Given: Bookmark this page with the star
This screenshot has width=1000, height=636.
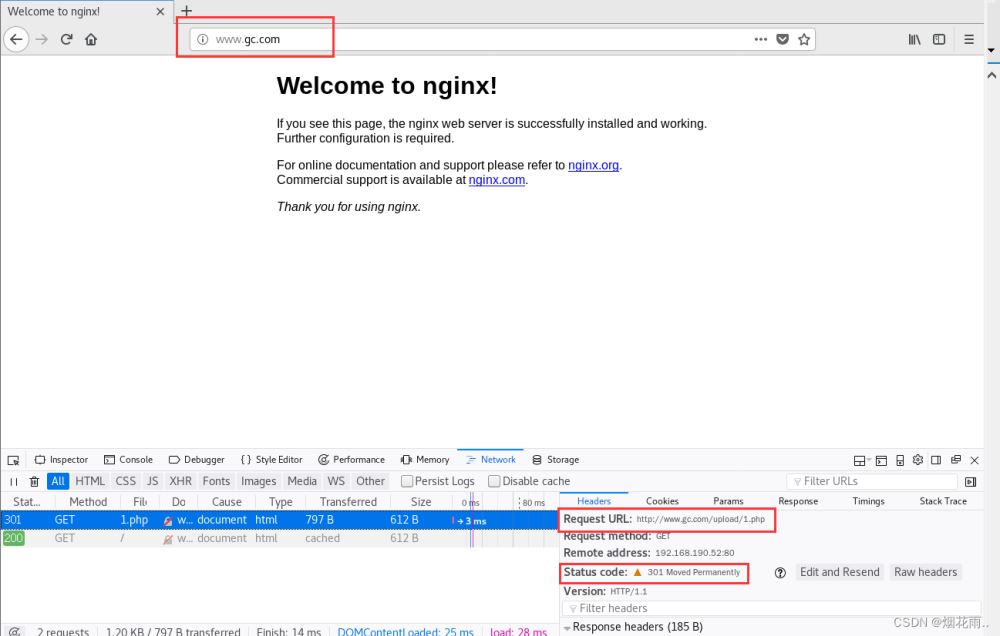Looking at the screenshot, I should [804, 40].
